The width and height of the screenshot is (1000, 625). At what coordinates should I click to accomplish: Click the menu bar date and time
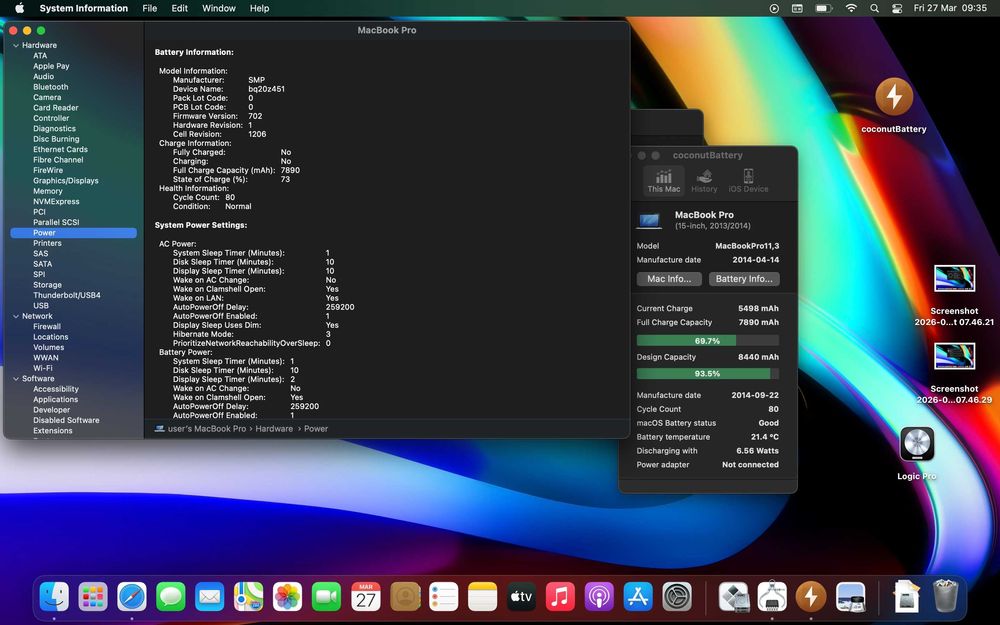[x=950, y=8]
